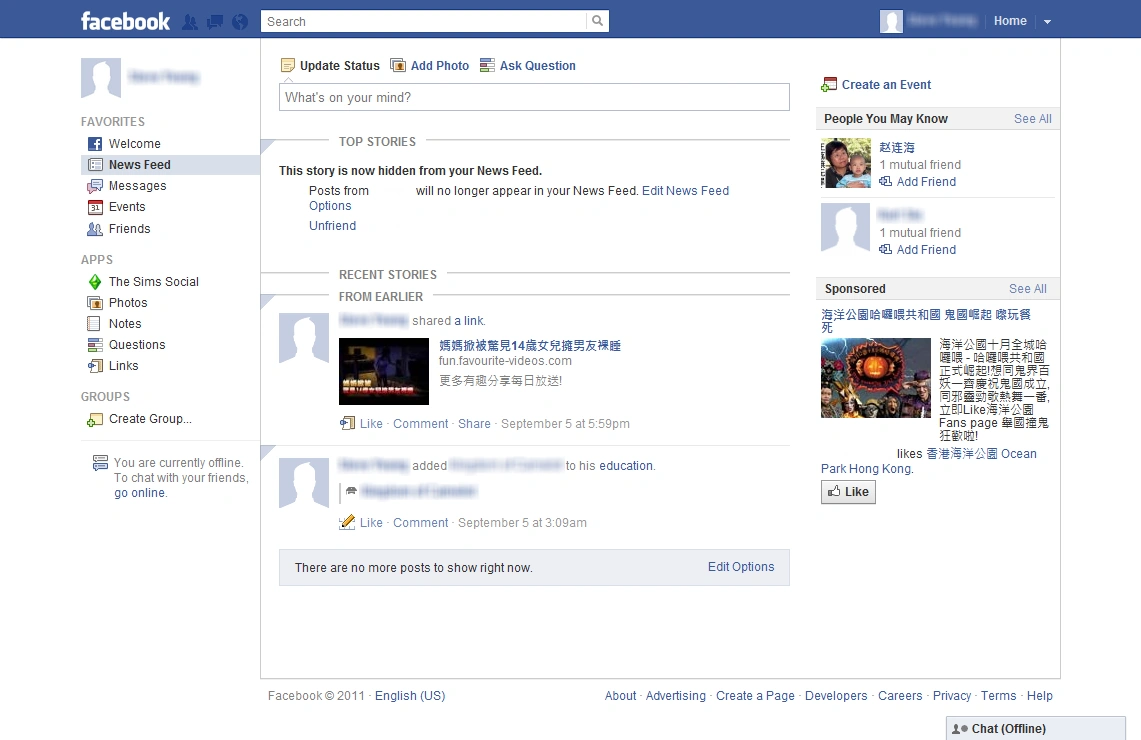Click the English (US) language link

click(410, 696)
